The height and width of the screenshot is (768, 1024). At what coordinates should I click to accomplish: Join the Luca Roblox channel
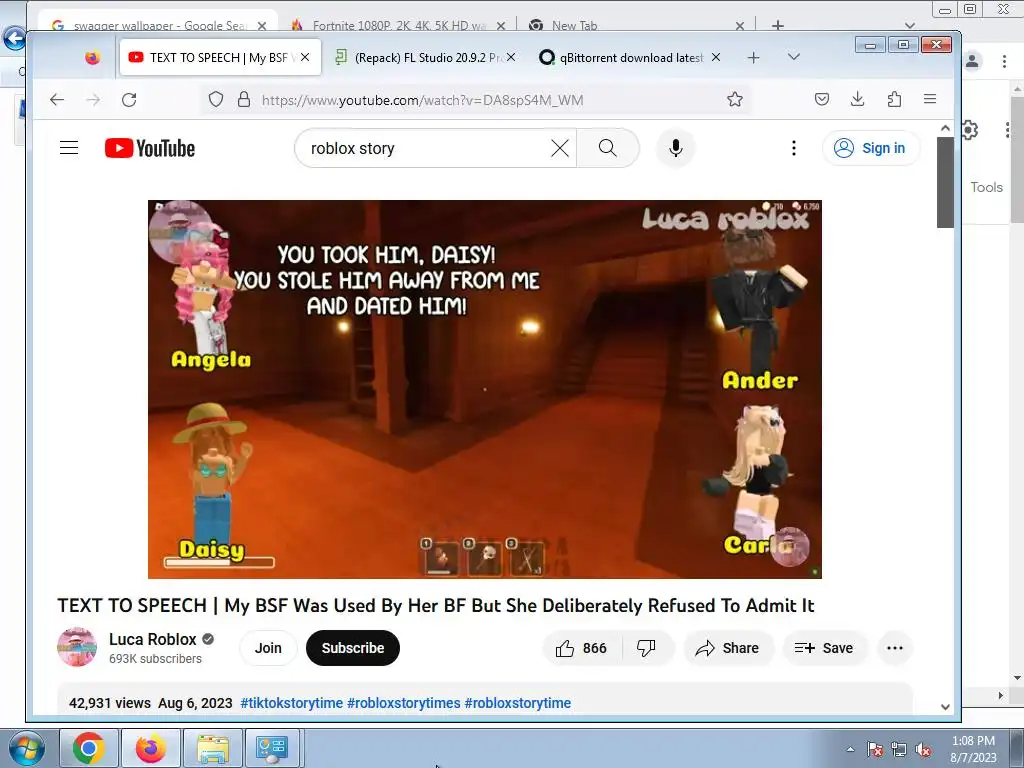(x=268, y=648)
